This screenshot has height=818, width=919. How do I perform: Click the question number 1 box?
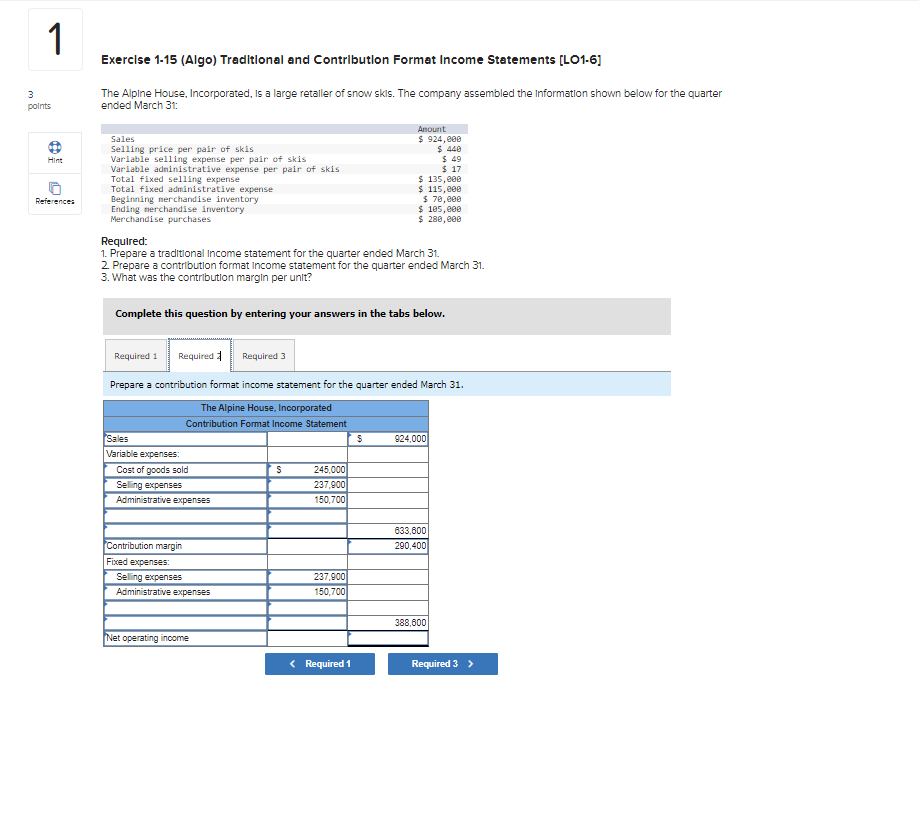[54, 39]
